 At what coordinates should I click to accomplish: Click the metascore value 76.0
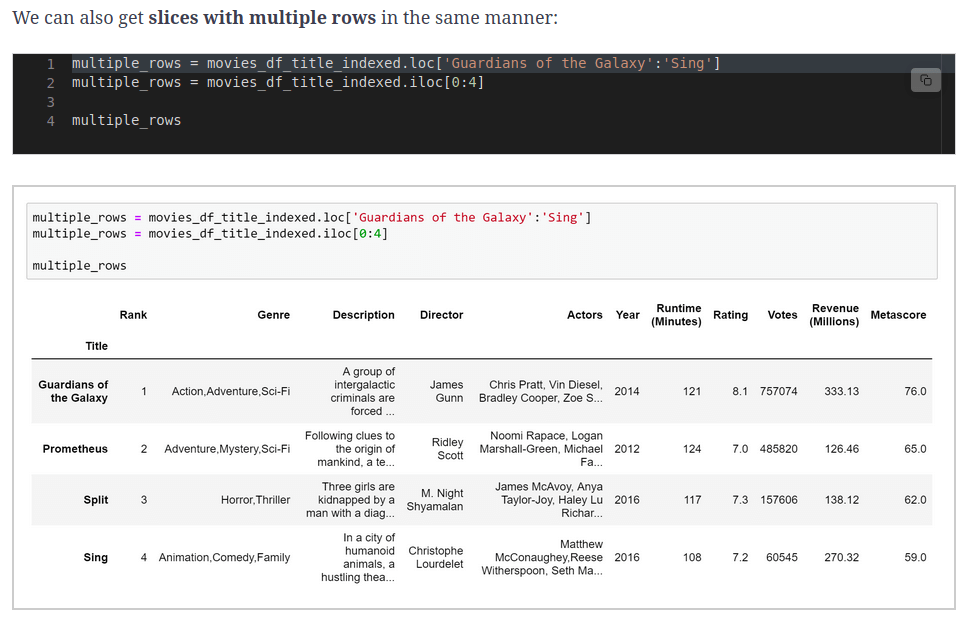(x=915, y=392)
